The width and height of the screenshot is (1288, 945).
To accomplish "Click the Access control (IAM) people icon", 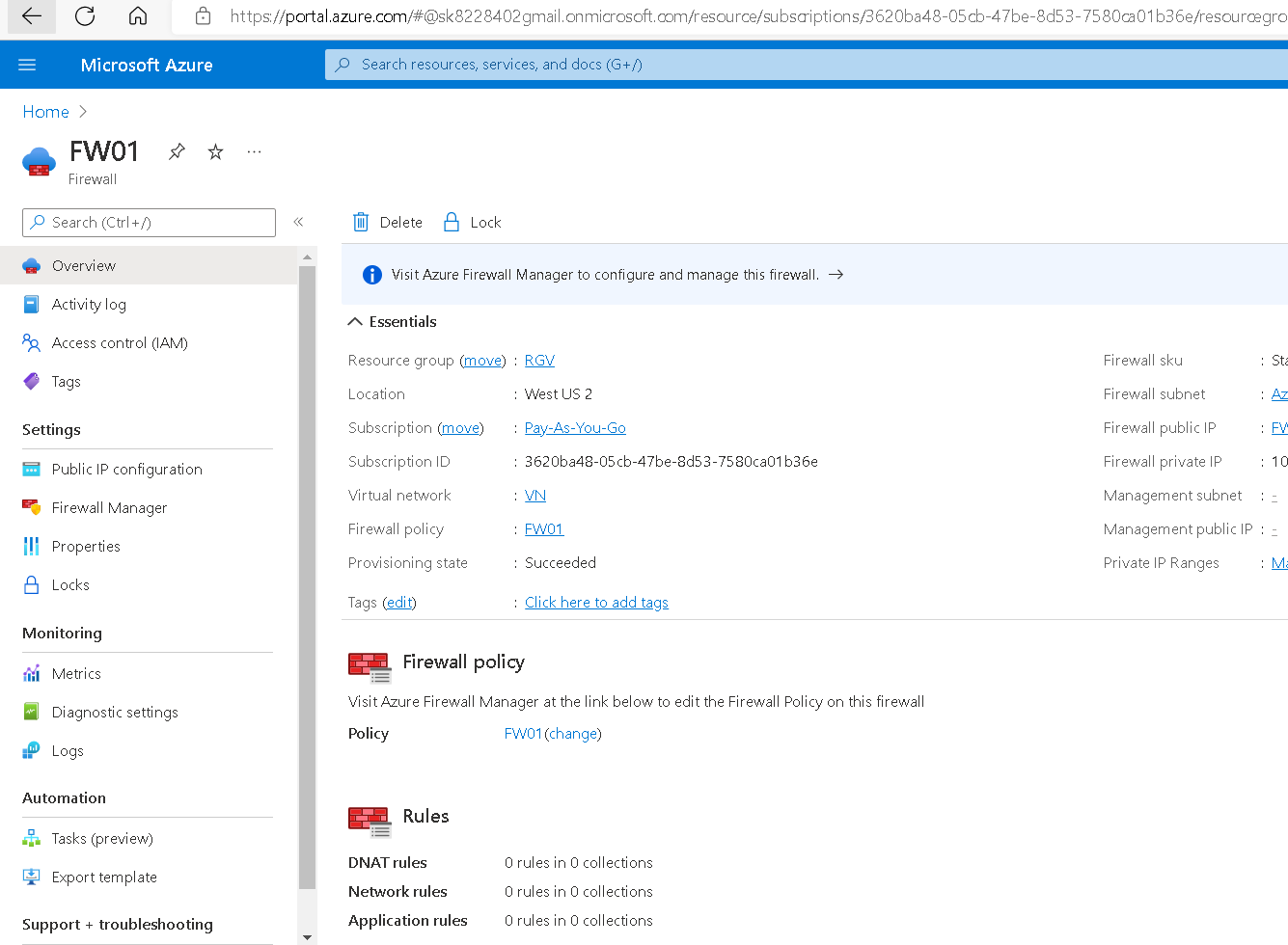I will 31,342.
